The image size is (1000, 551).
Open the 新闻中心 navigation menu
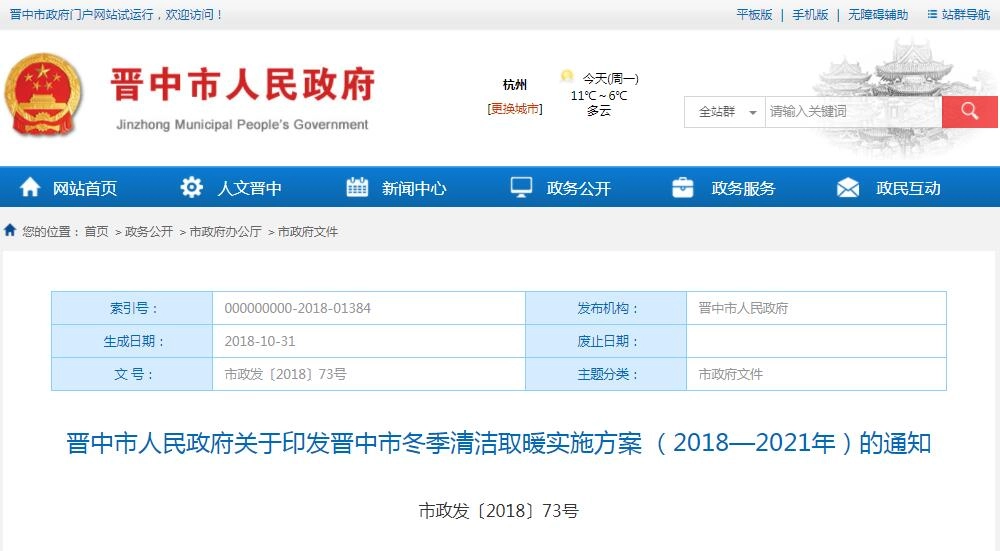pyautogui.click(x=413, y=188)
